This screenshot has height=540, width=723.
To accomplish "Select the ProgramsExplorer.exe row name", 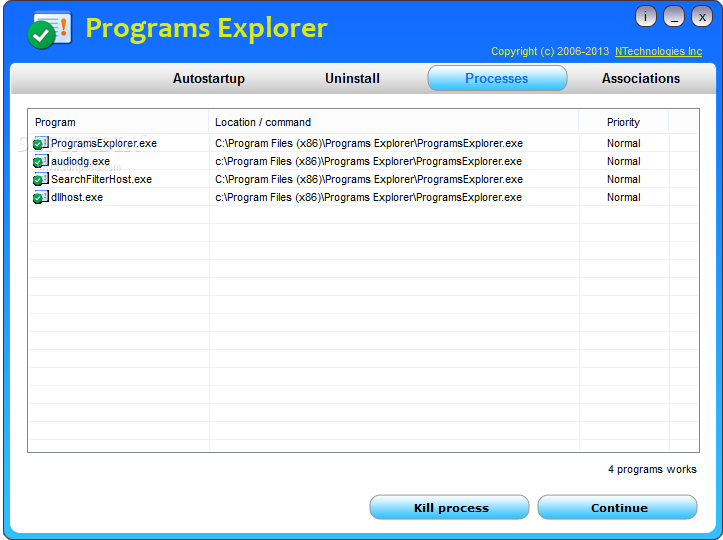I will 104,143.
